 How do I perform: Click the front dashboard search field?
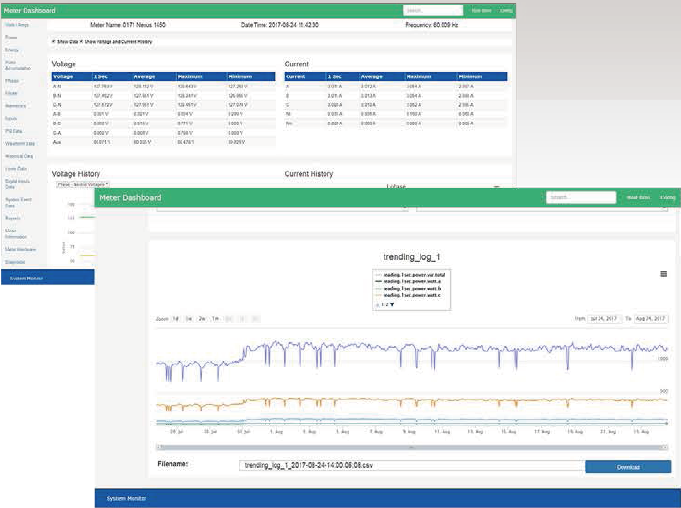581,197
